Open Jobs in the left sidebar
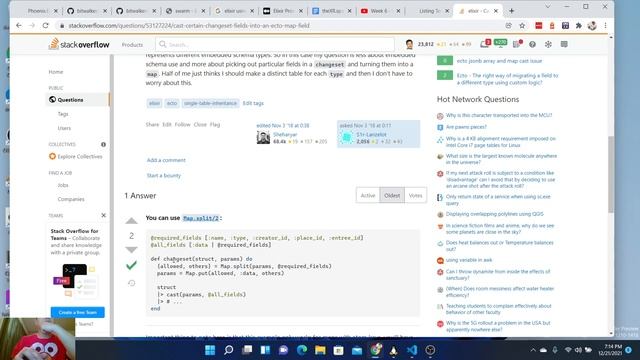This screenshot has width=640, height=360. pos(63,185)
